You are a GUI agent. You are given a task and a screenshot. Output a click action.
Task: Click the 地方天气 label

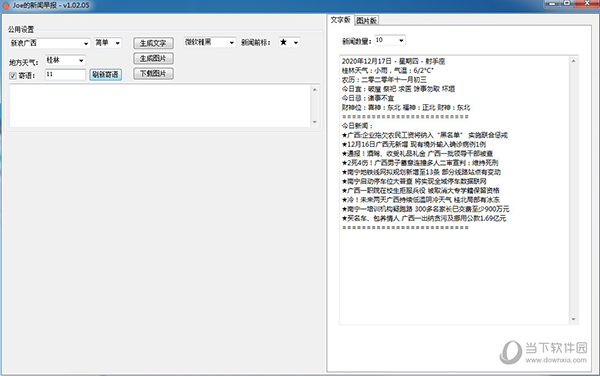coord(24,62)
